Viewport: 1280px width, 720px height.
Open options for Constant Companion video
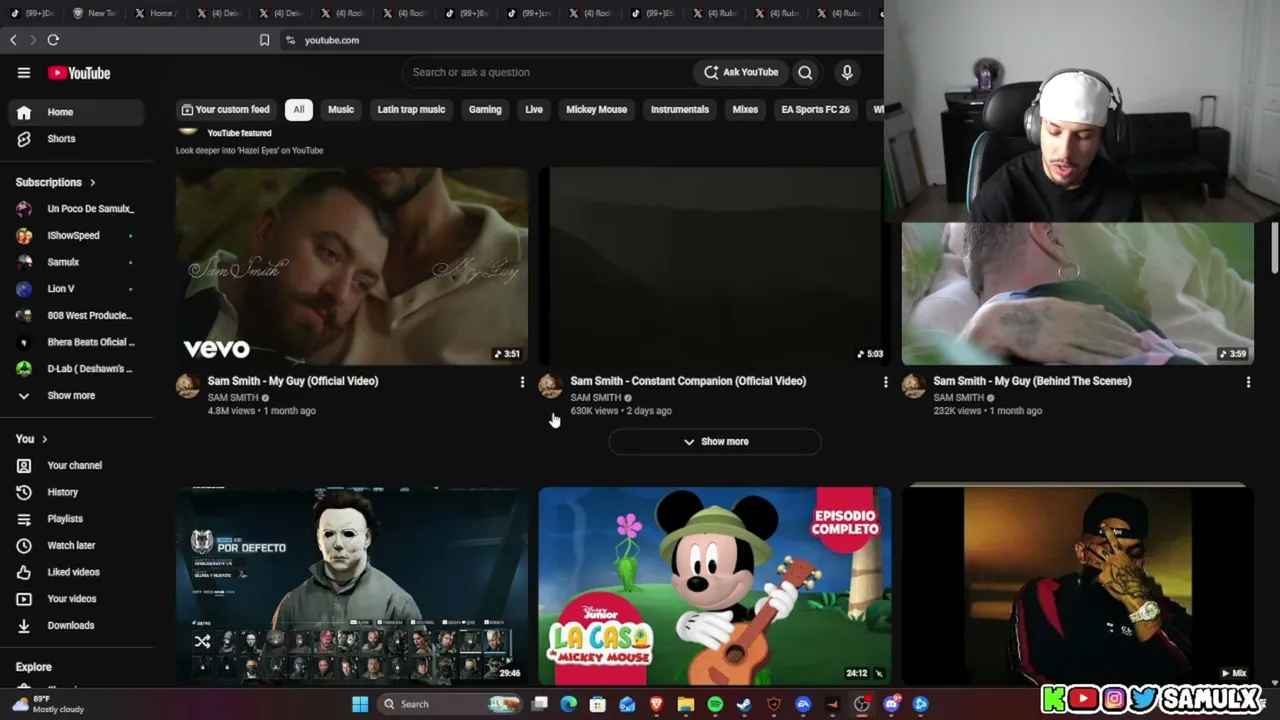(x=885, y=382)
